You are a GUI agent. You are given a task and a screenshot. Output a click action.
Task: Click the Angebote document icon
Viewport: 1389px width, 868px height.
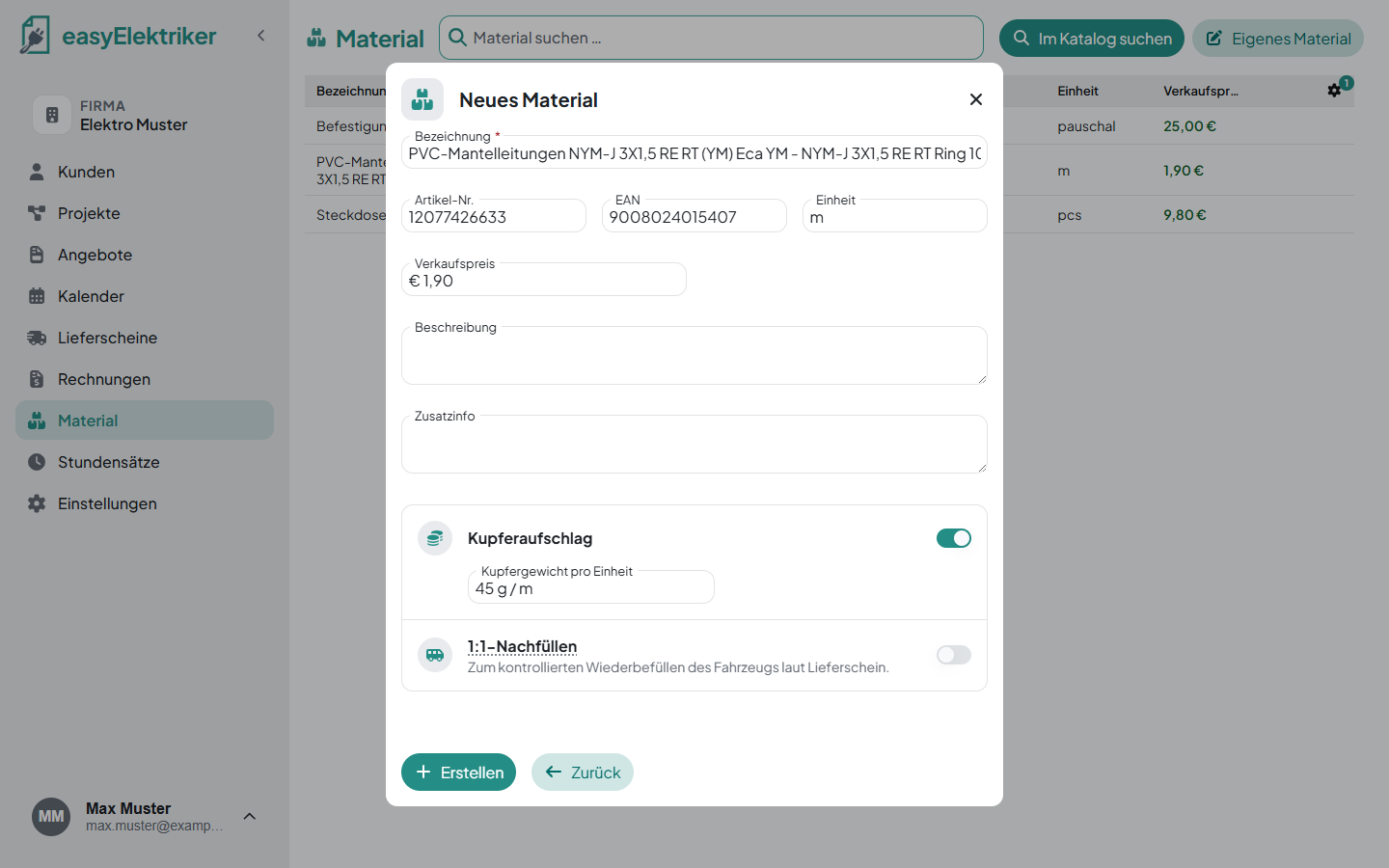click(37, 255)
